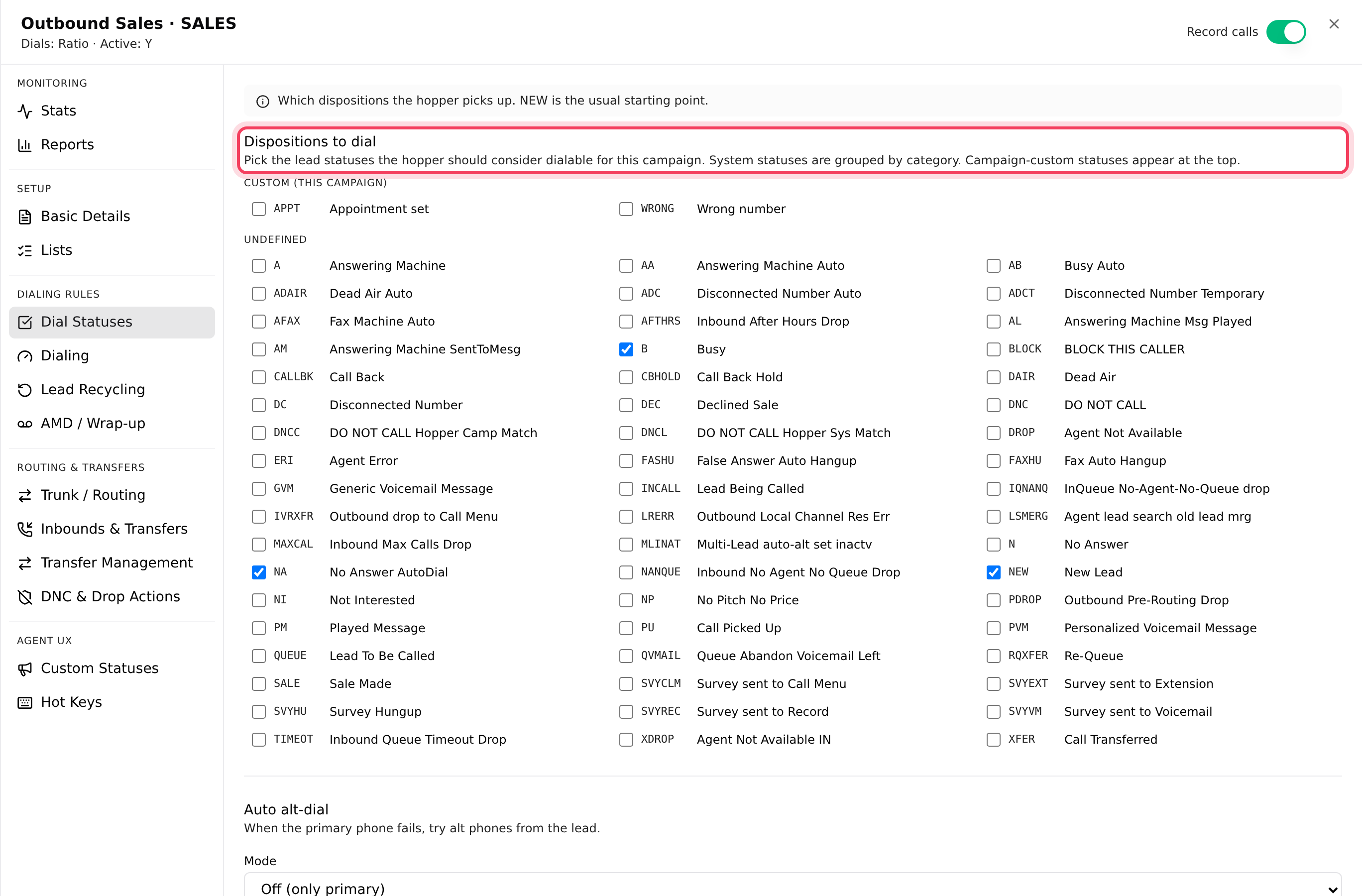Tick the DNC DO NOT CALL checkbox
Viewport: 1362px width, 896px height.
[994, 405]
